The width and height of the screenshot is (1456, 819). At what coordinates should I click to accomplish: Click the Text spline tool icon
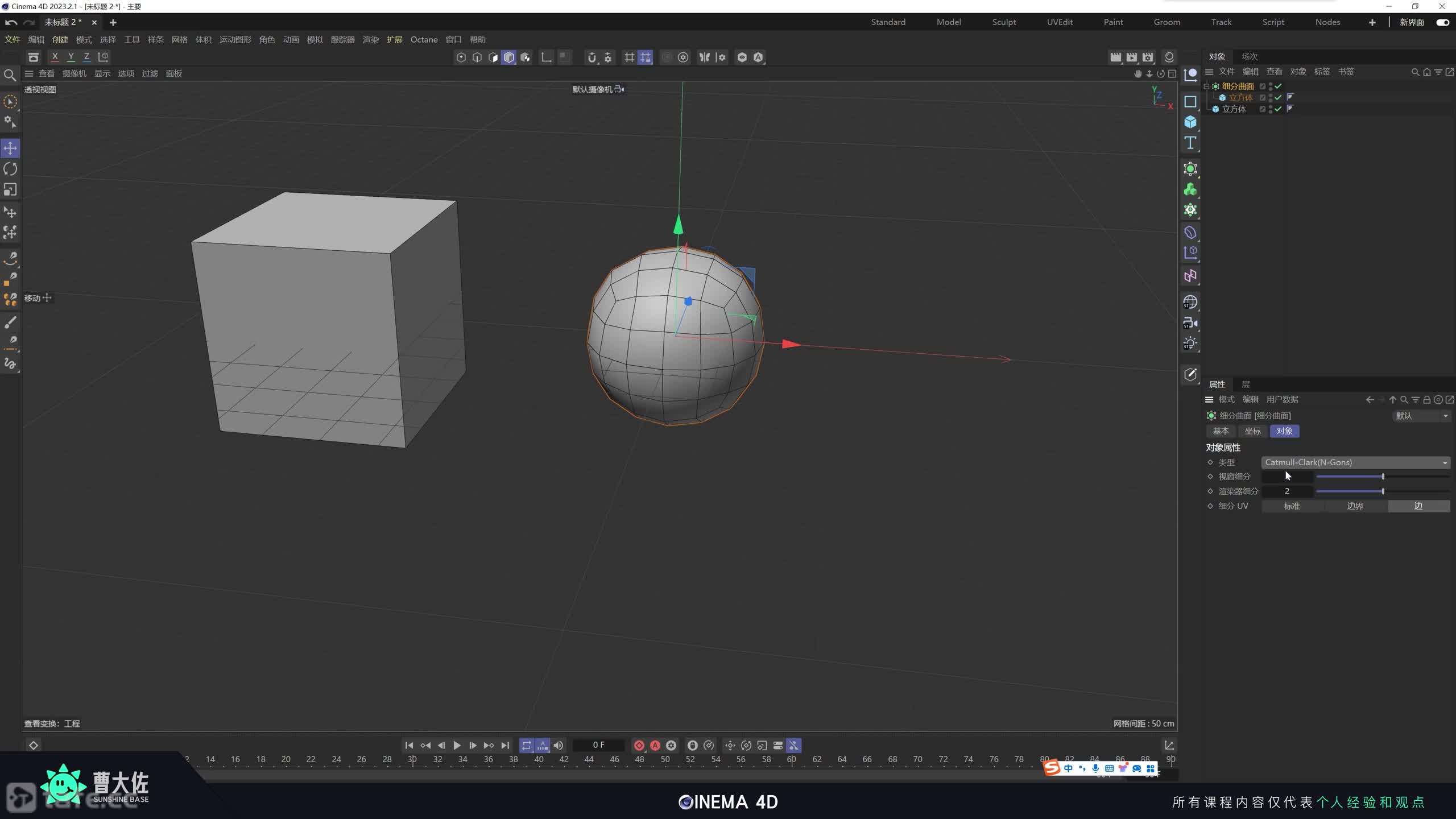tap(1190, 143)
